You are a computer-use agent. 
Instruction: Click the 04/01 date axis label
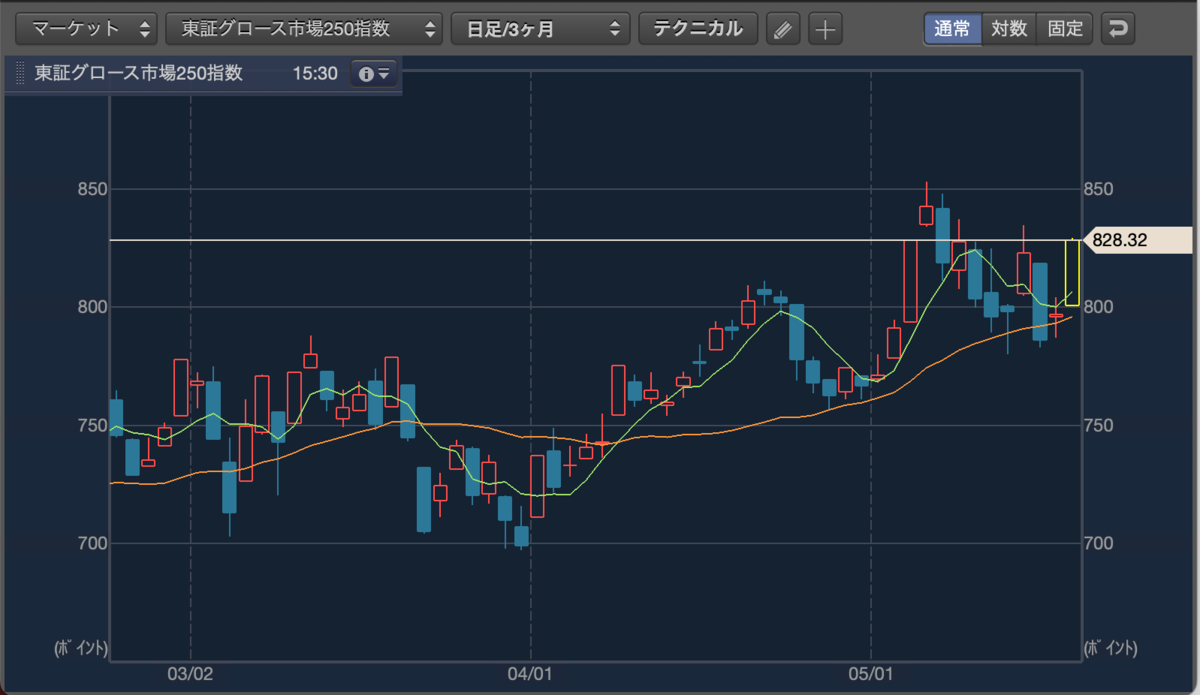(530, 674)
